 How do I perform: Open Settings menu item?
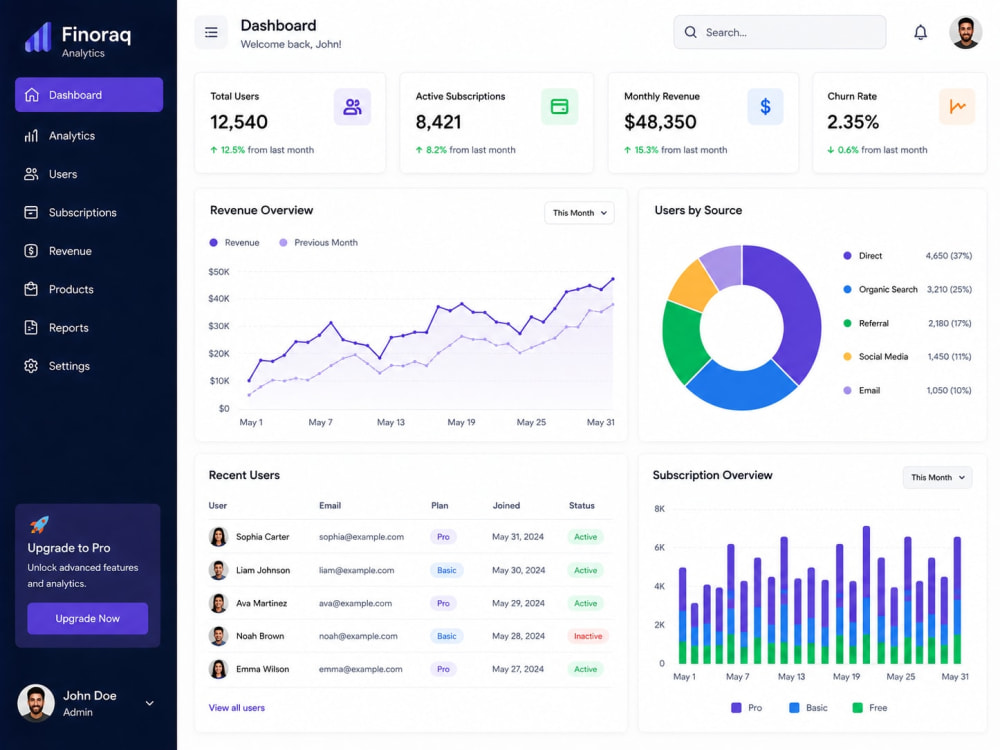tap(89, 366)
